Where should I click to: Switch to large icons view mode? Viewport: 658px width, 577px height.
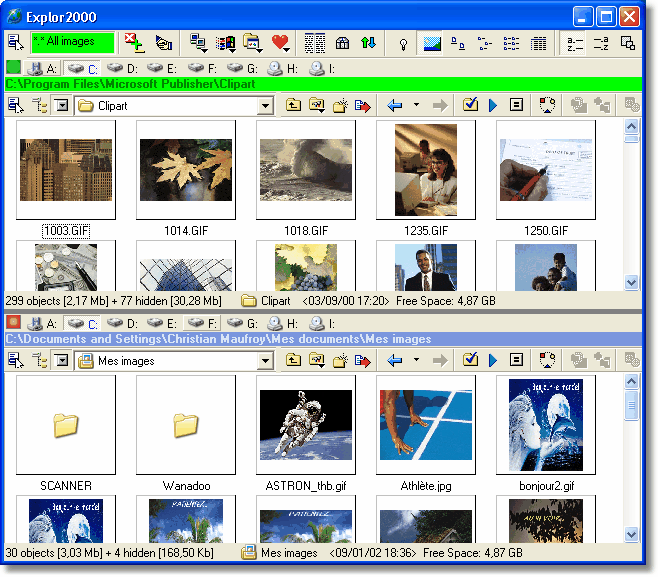(x=457, y=43)
